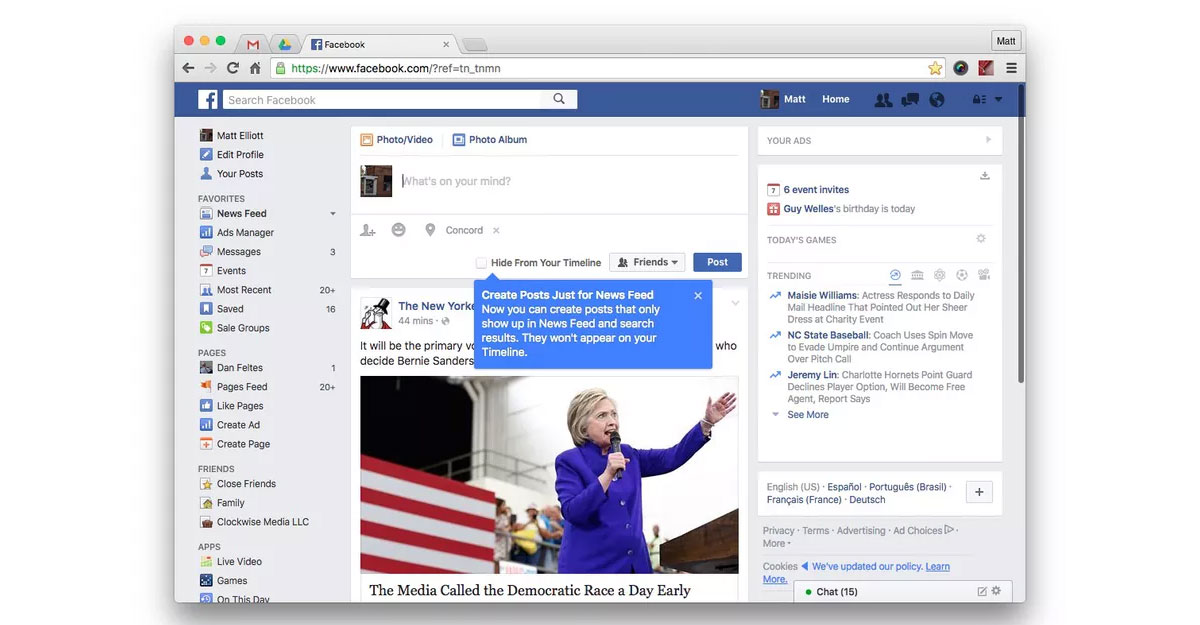
Task: Open 6 event invites link
Action: click(816, 189)
